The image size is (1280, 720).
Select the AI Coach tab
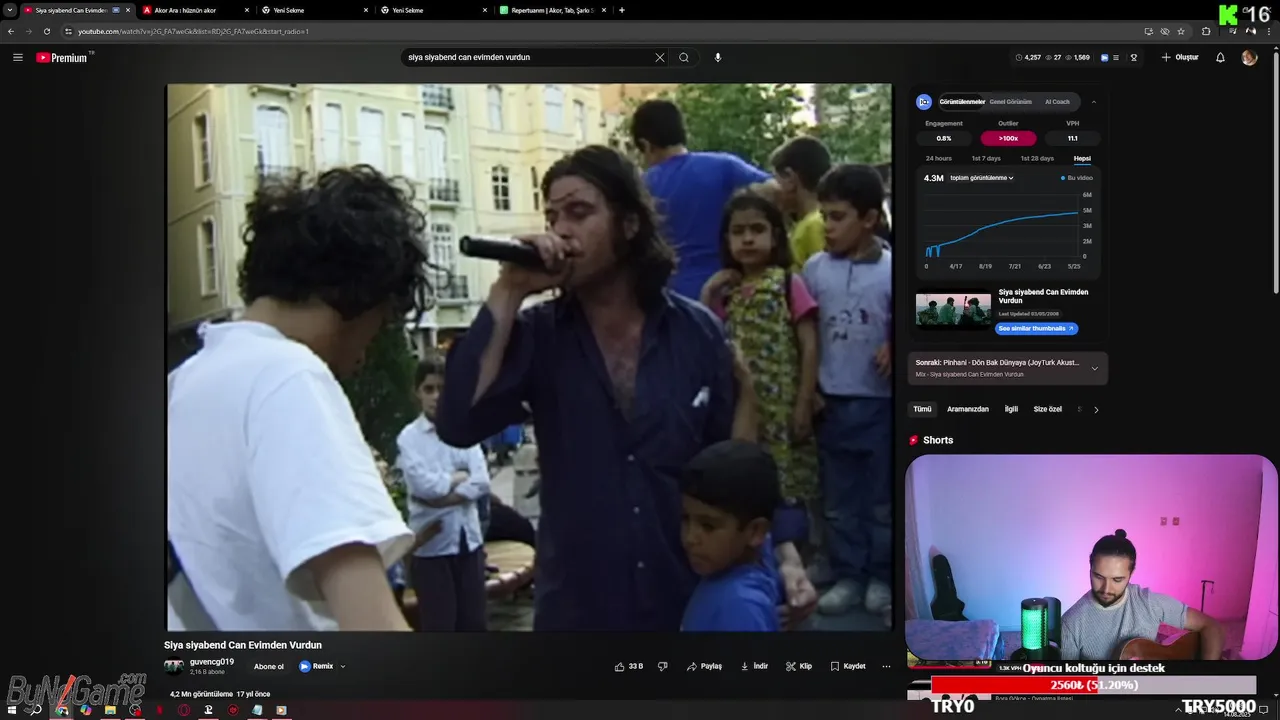(1057, 102)
